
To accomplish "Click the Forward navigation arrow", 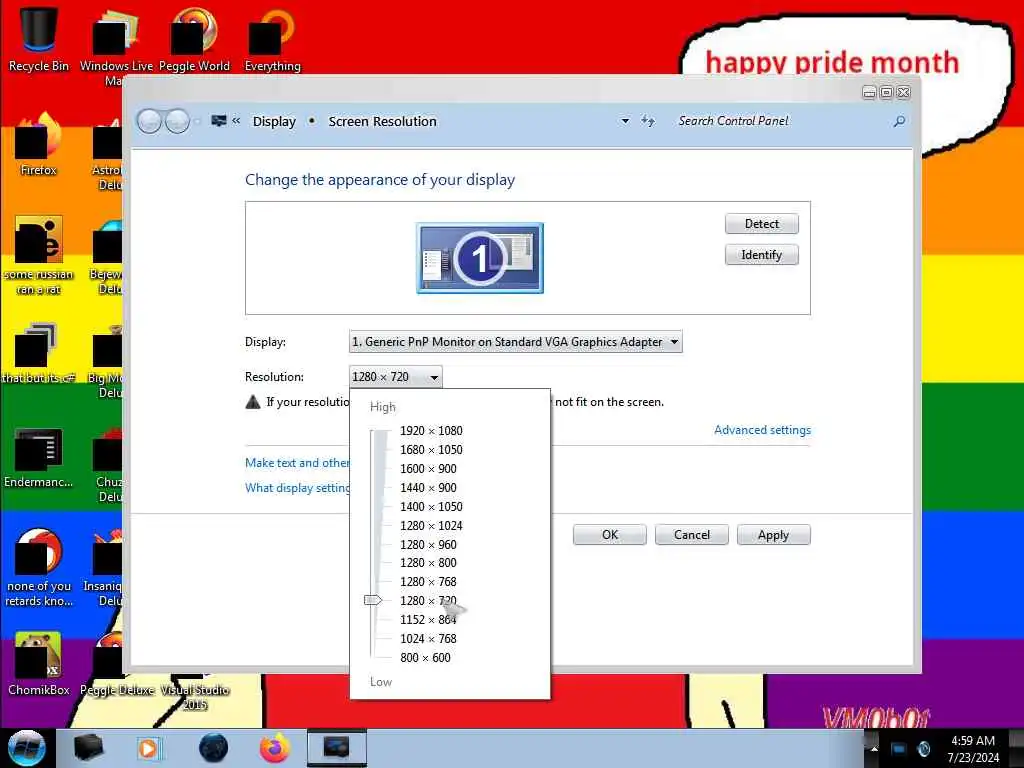I will (x=177, y=121).
